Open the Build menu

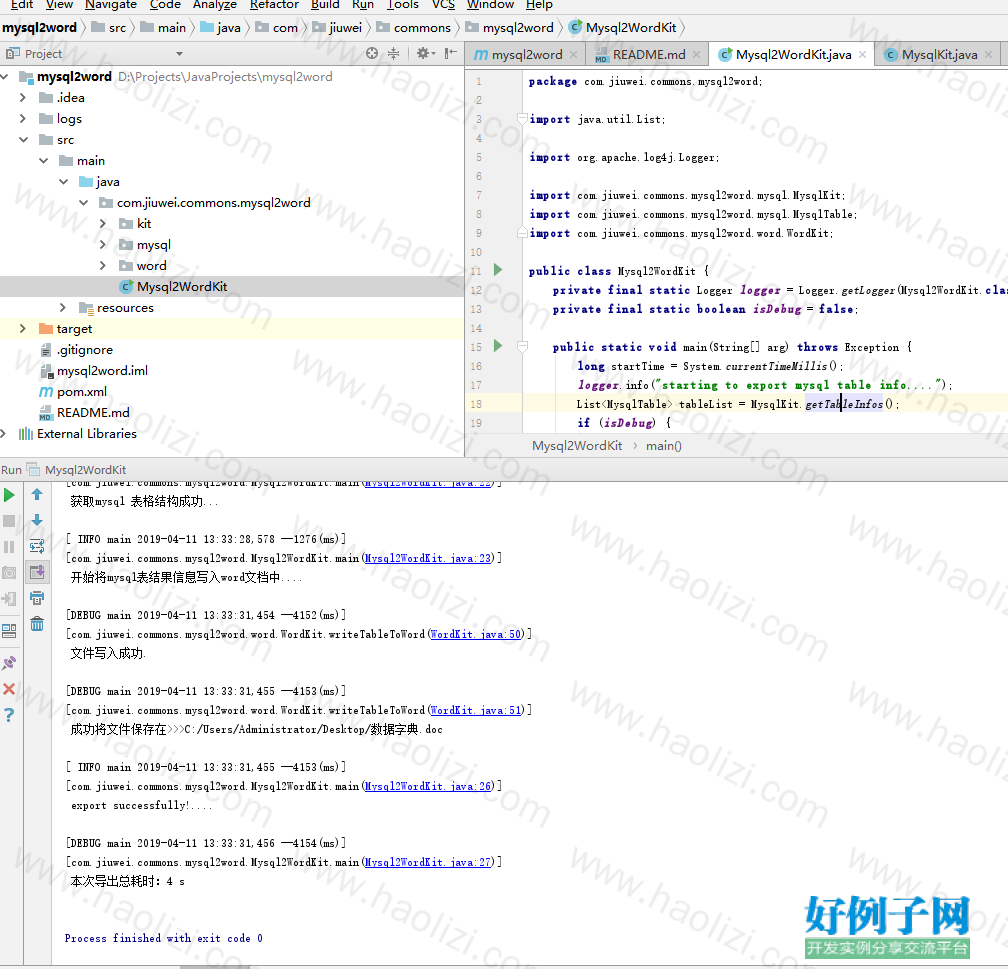[x=325, y=5]
